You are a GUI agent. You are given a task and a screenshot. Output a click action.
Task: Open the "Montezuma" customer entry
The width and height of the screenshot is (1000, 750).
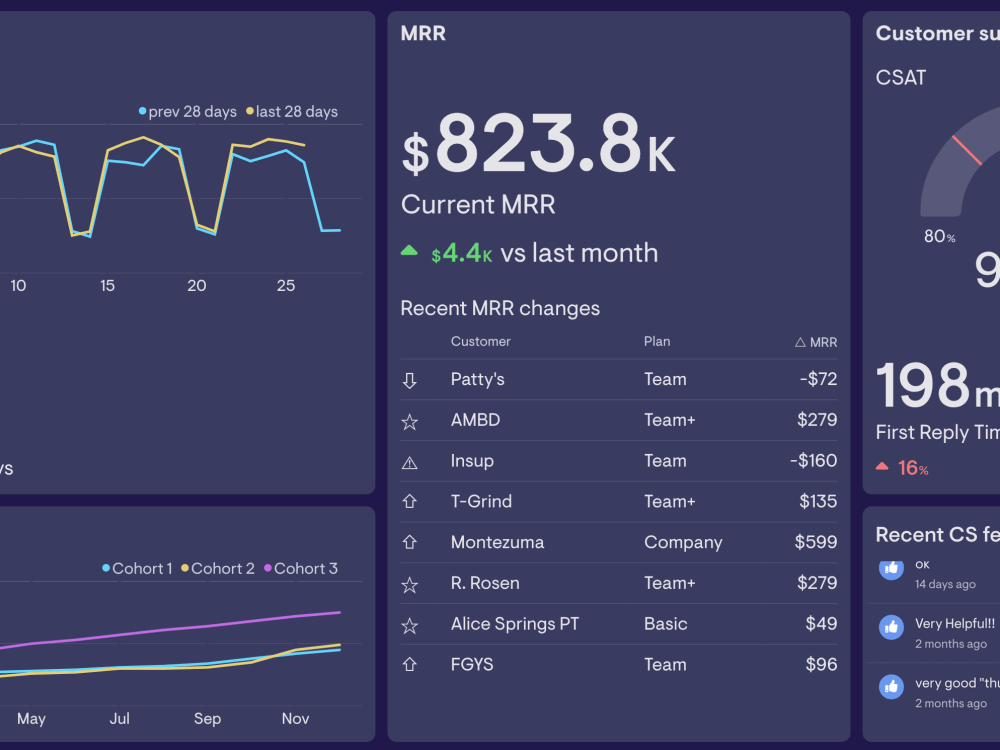tap(495, 542)
